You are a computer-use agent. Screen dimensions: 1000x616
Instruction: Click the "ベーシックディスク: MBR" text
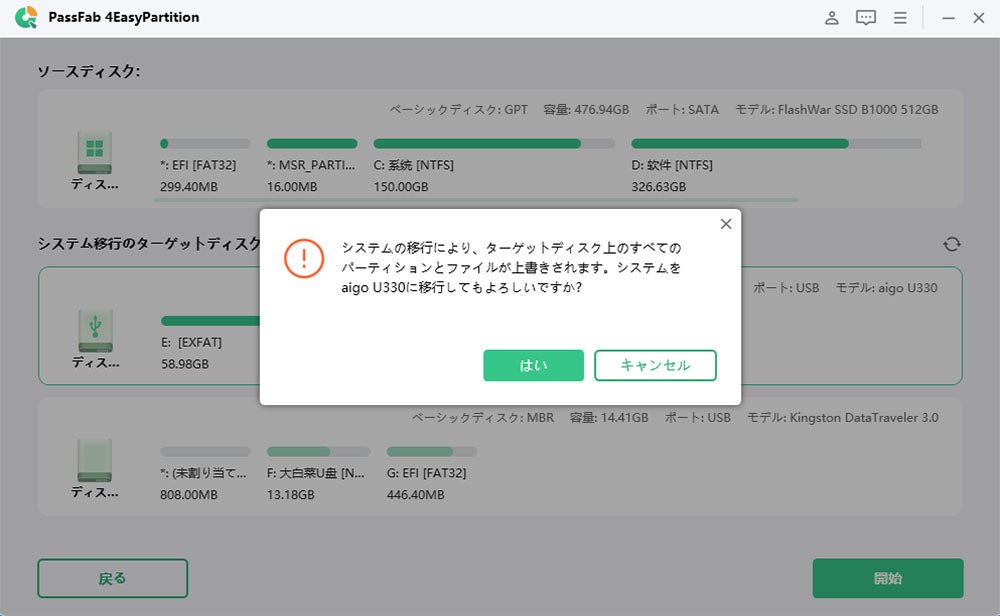pyautogui.click(x=482, y=418)
